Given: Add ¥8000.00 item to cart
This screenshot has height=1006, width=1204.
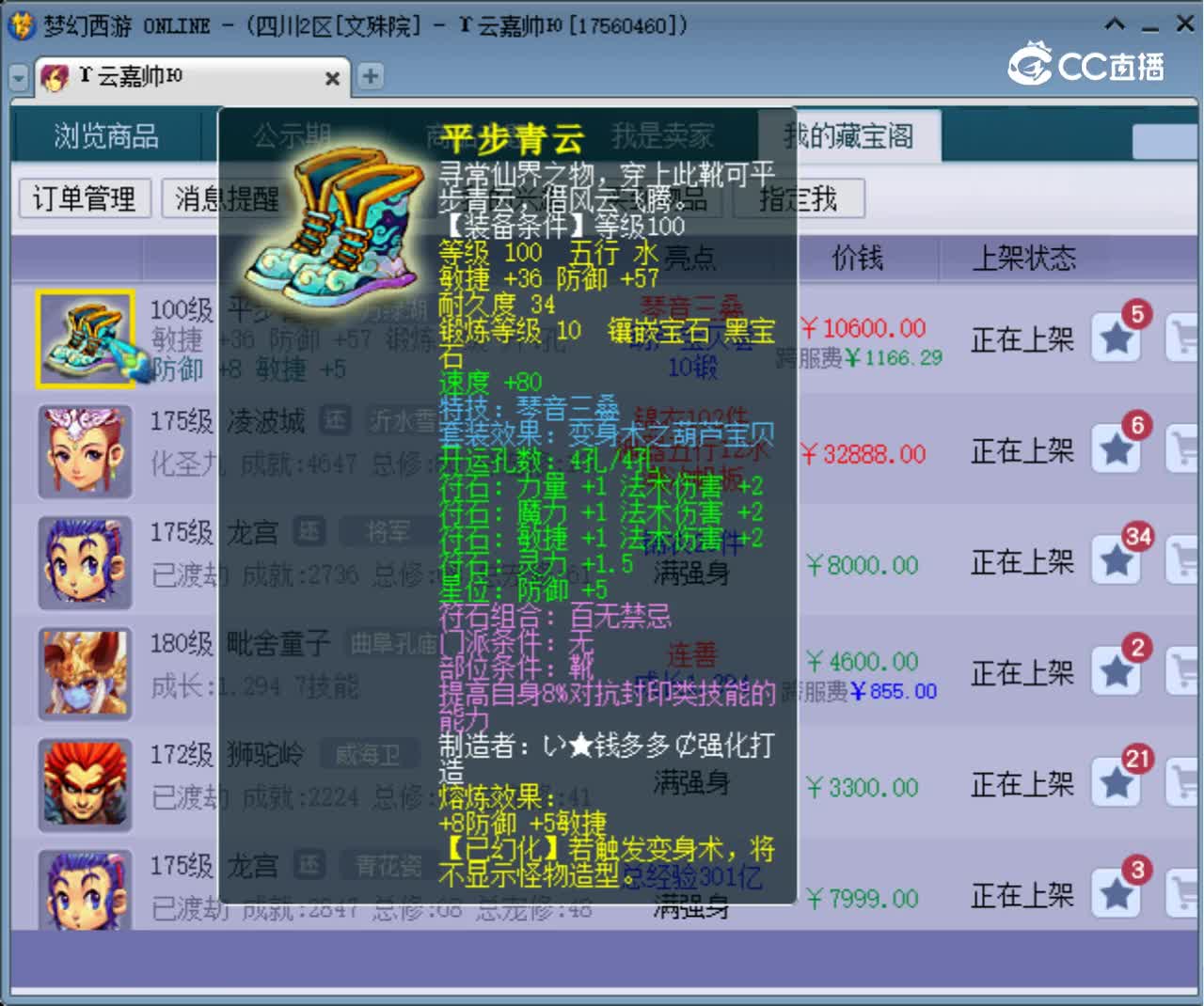Looking at the screenshot, I should click(x=1183, y=561).
